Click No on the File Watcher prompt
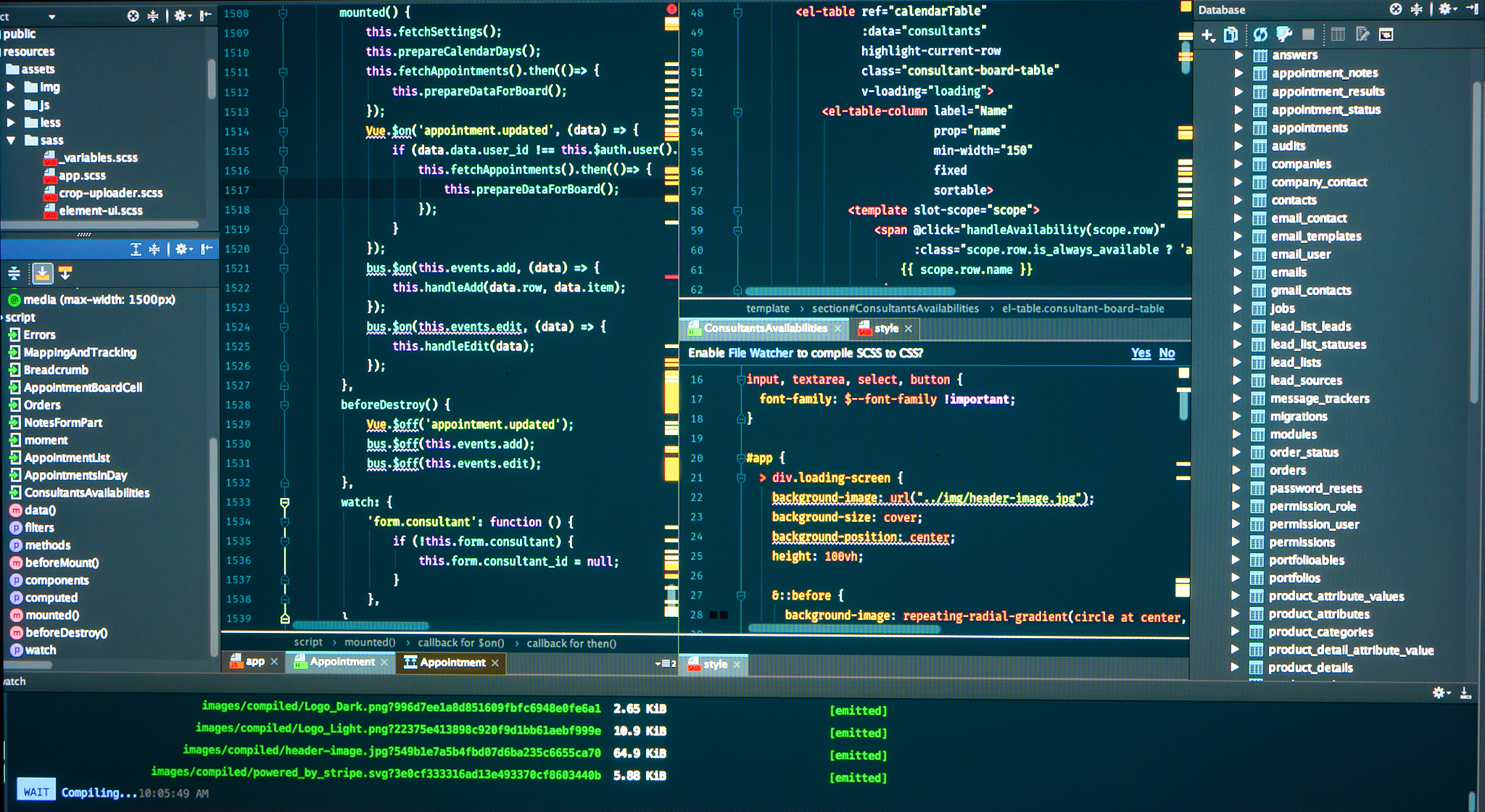 point(1167,353)
